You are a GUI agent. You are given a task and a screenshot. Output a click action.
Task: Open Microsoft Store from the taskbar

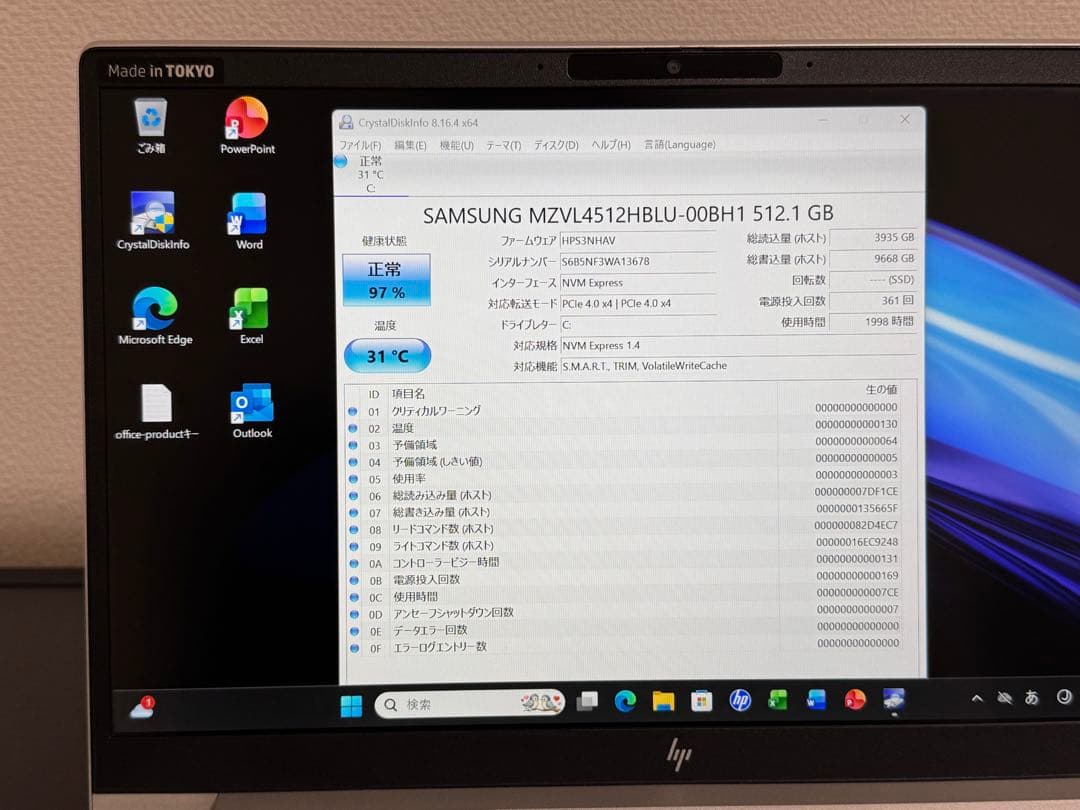pos(701,701)
